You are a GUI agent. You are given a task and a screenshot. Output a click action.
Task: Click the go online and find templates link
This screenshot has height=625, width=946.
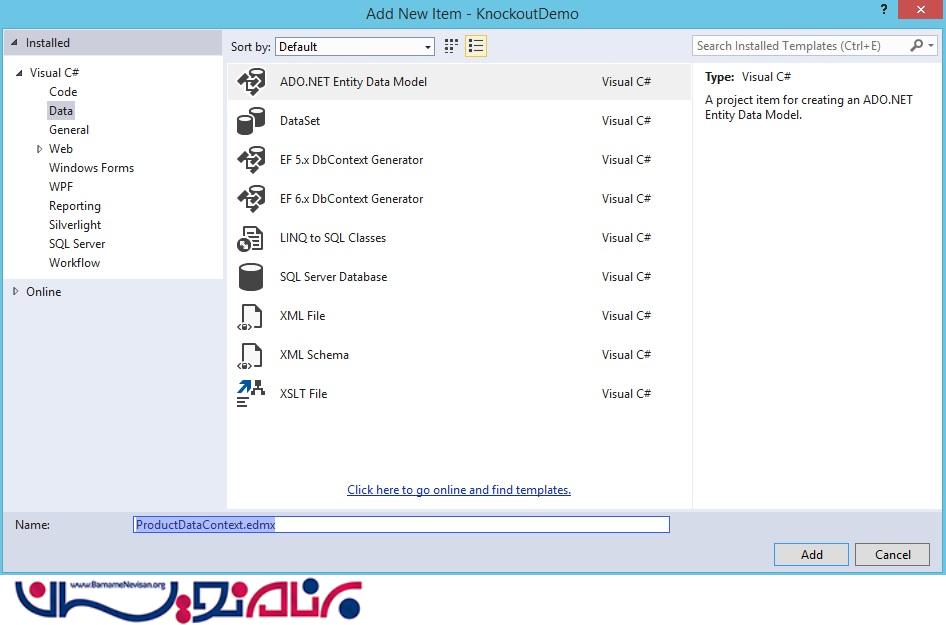click(x=458, y=490)
